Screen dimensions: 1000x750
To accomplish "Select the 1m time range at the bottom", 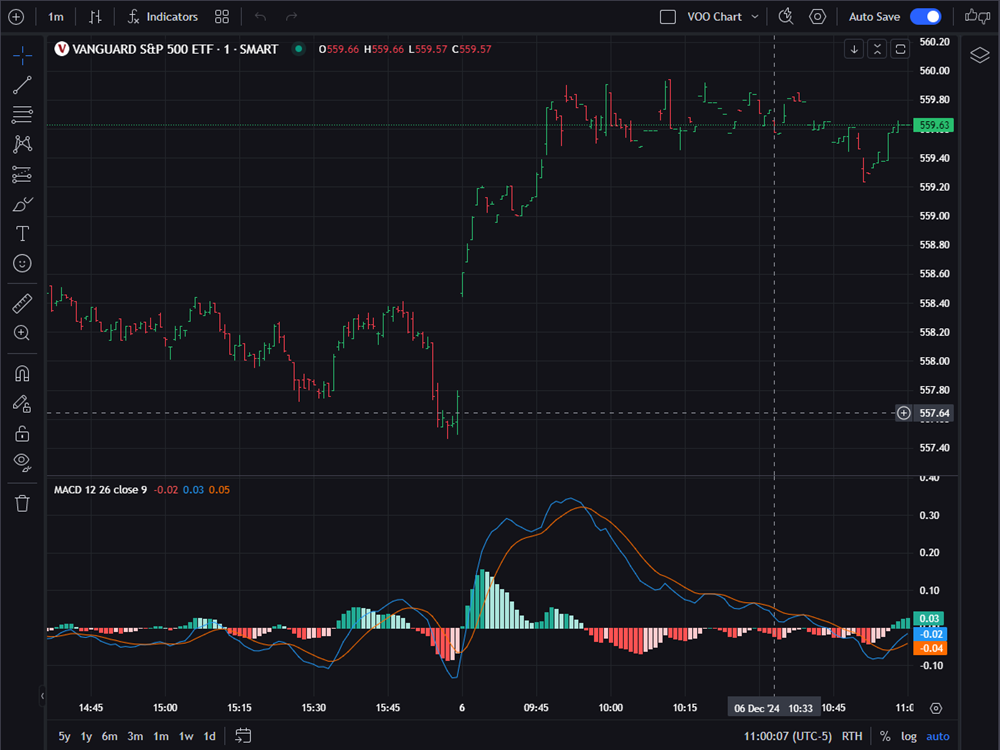I will tap(161, 736).
